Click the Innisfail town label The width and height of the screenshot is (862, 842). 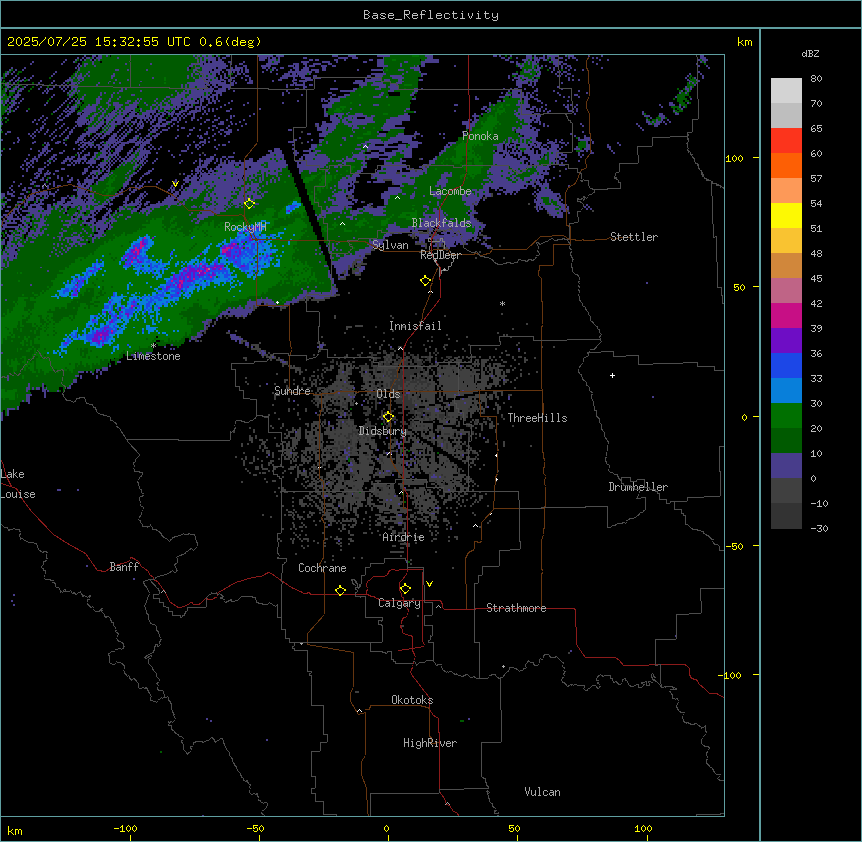pyautogui.click(x=415, y=326)
